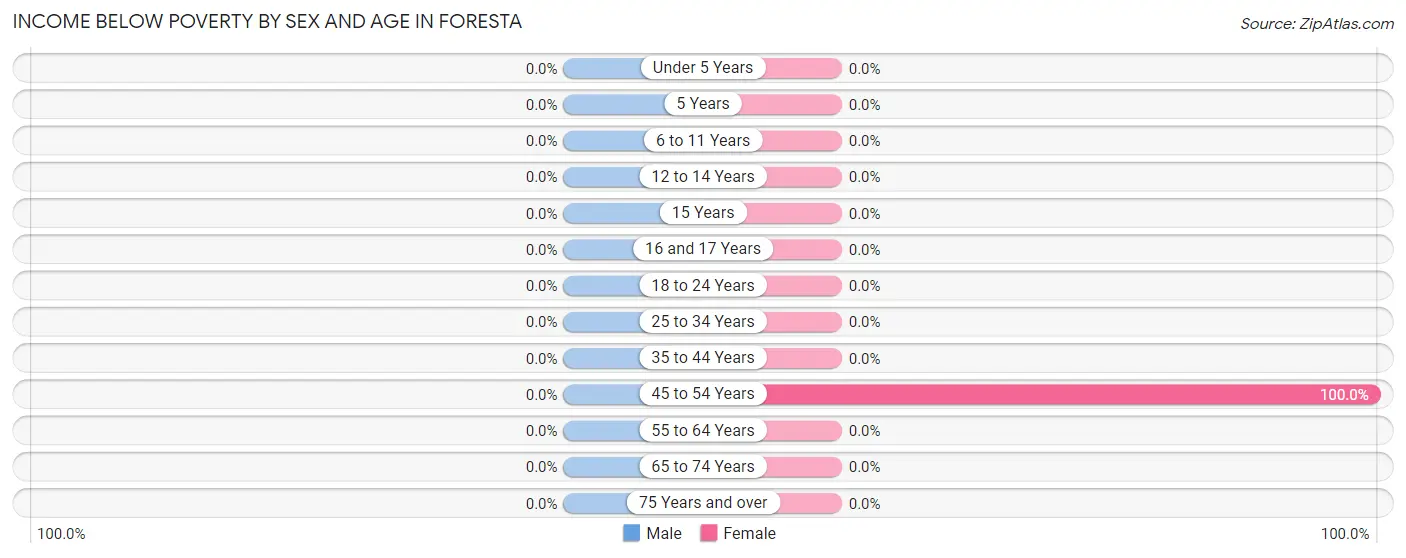Select the 35 to 44 Years label
The width and height of the screenshot is (1406, 558).
click(703, 358)
